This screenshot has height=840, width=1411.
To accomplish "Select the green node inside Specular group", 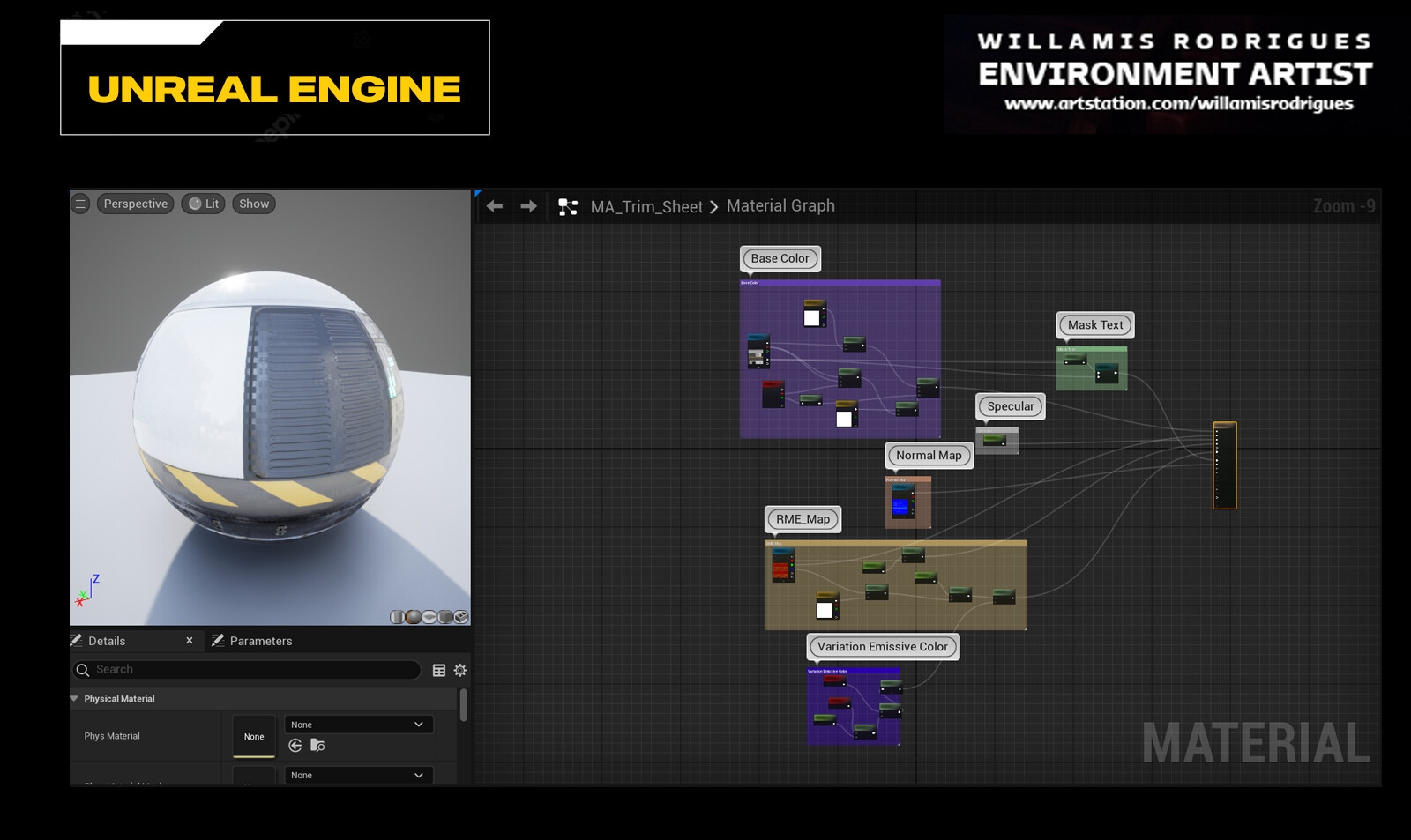I will [x=995, y=440].
